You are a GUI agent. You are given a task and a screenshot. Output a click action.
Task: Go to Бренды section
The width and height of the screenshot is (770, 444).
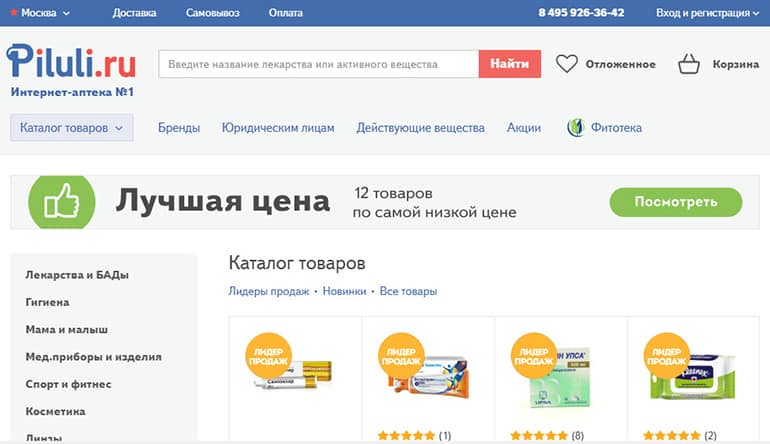click(x=179, y=128)
